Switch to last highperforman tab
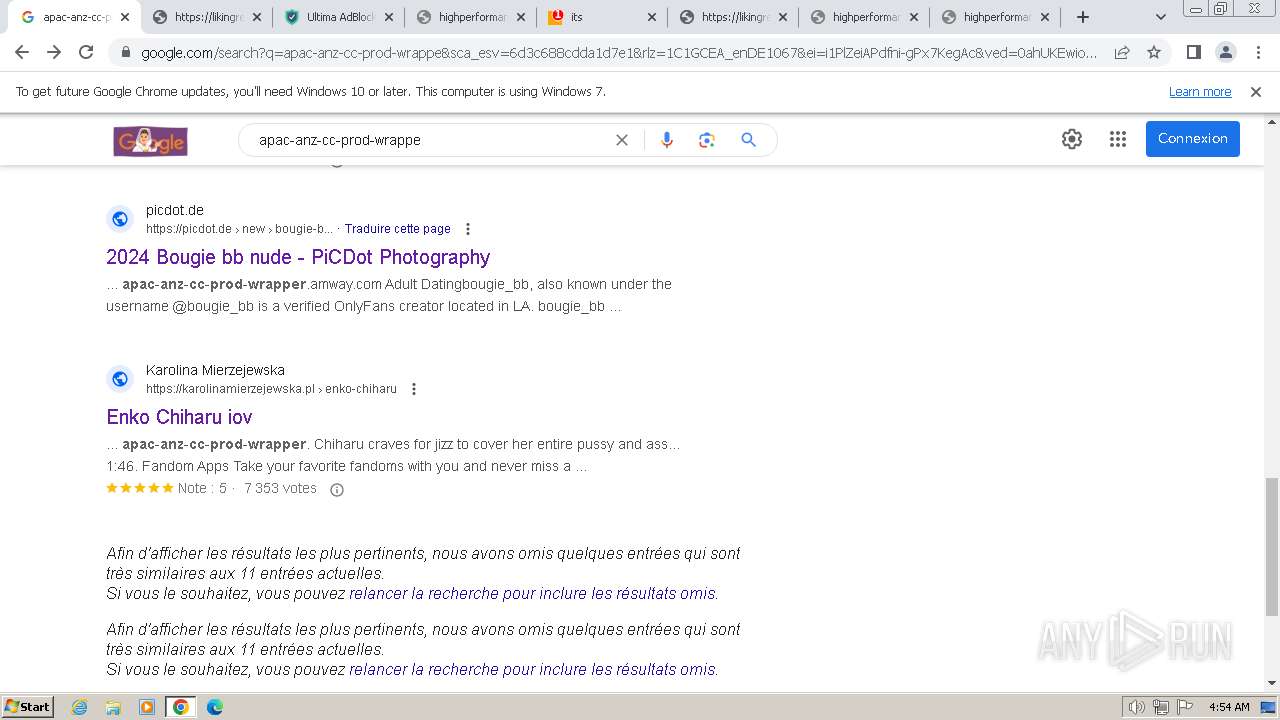Screen dimensions: 1280x720 996,17
